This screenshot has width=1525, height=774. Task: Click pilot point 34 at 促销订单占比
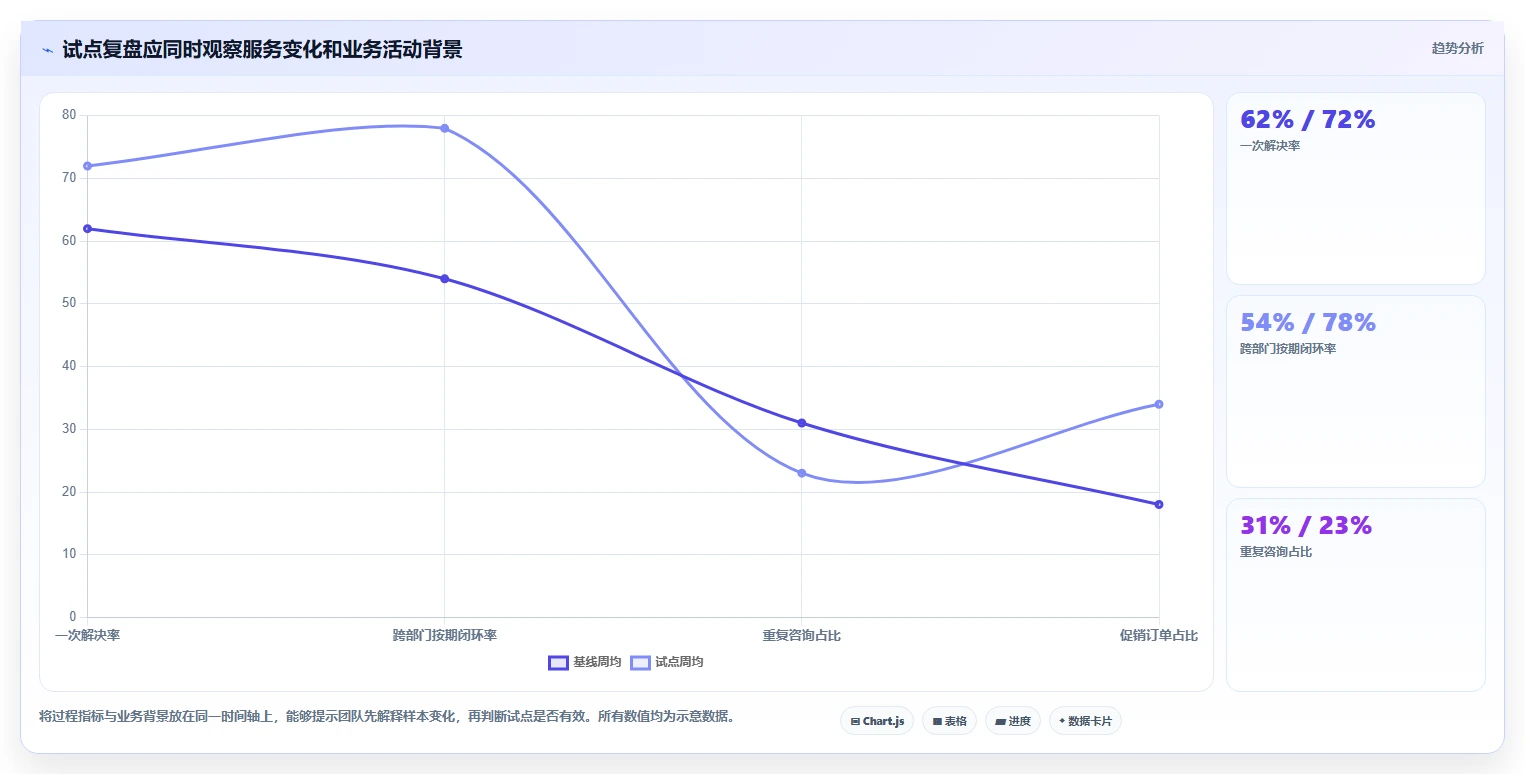pyautogui.click(x=1159, y=404)
